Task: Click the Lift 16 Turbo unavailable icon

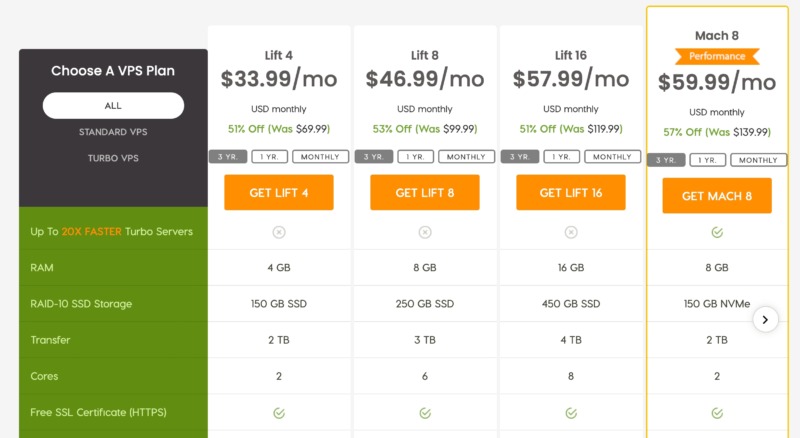Action: click(x=571, y=232)
